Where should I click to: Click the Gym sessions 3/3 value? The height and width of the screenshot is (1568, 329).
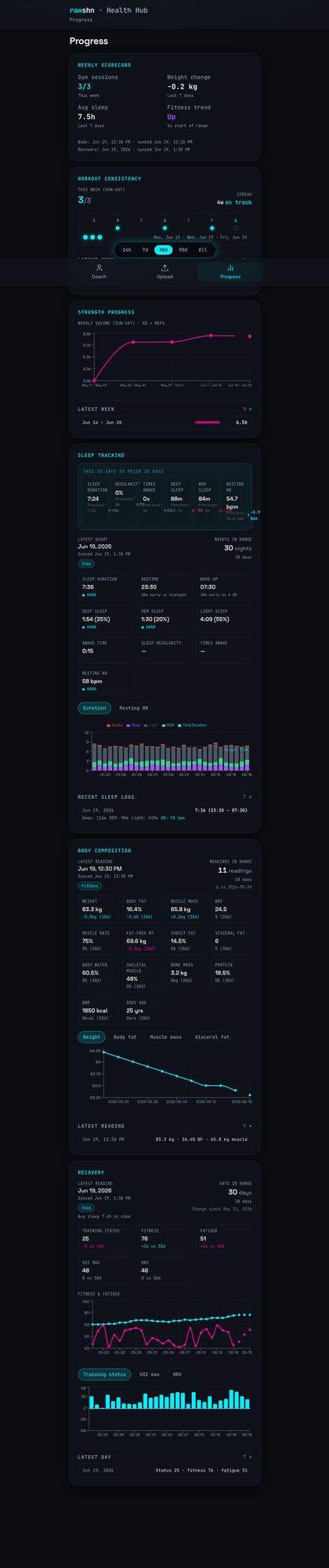(83, 86)
